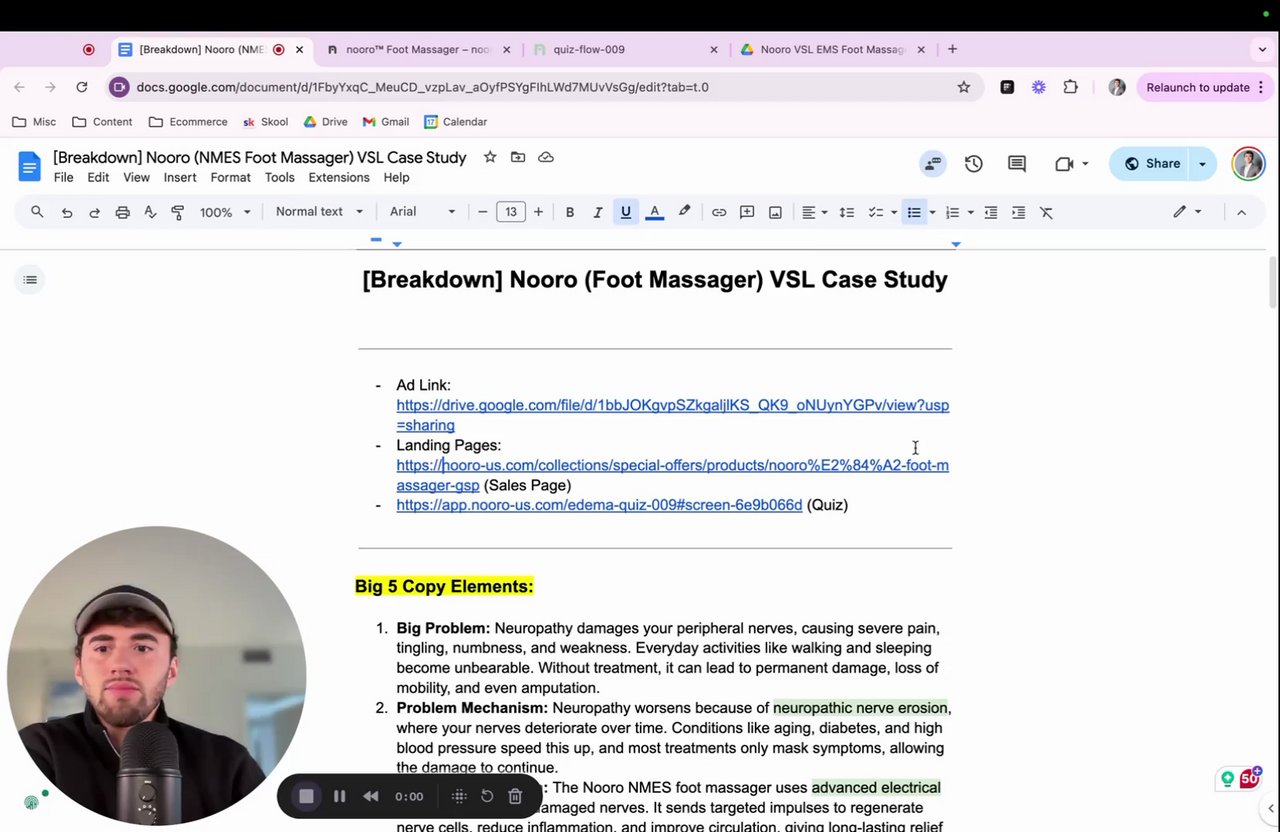Print the document
The height and width of the screenshot is (832, 1280).
pyautogui.click(x=122, y=212)
